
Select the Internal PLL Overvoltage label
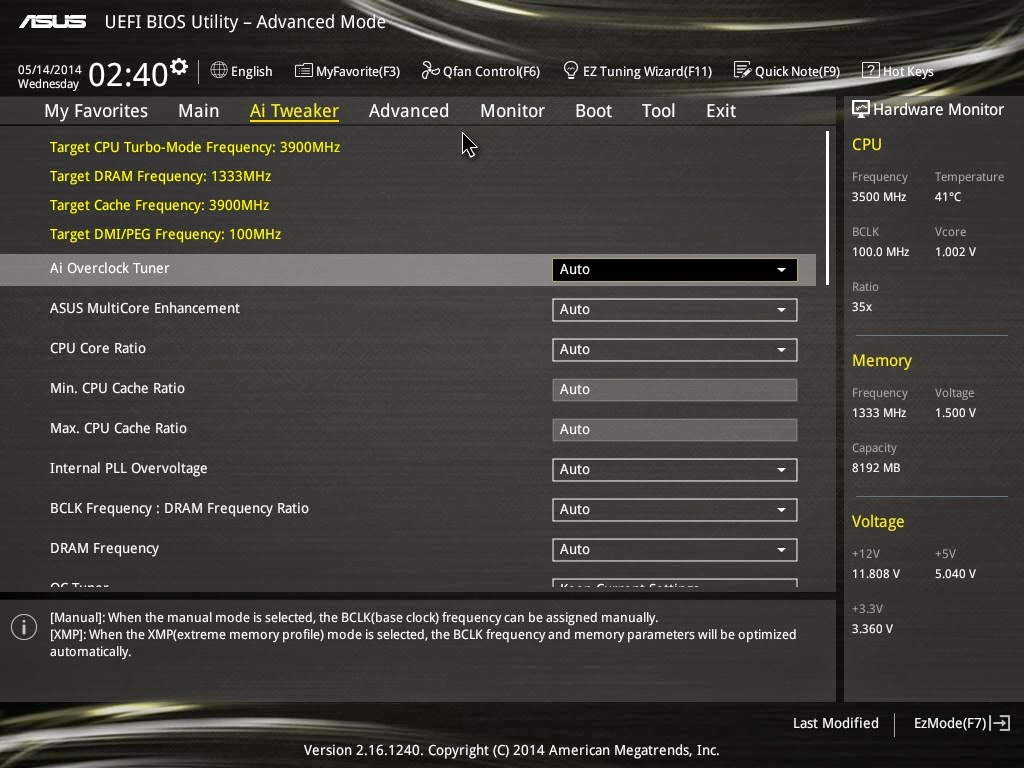point(128,468)
